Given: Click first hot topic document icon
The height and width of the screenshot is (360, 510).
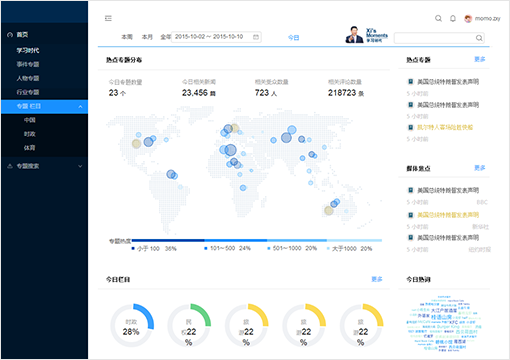Looking at the screenshot, I should 411,82.
